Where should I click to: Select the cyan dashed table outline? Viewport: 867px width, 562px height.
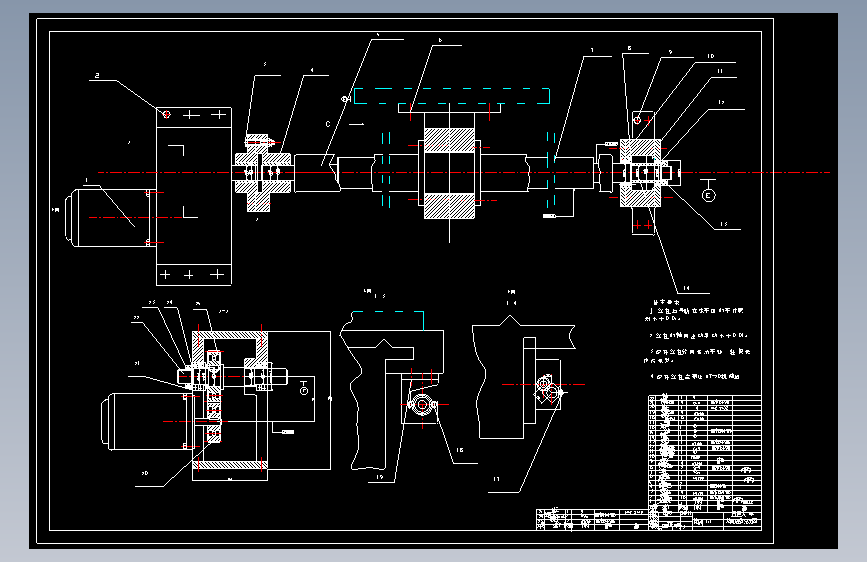click(x=451, y=96)
